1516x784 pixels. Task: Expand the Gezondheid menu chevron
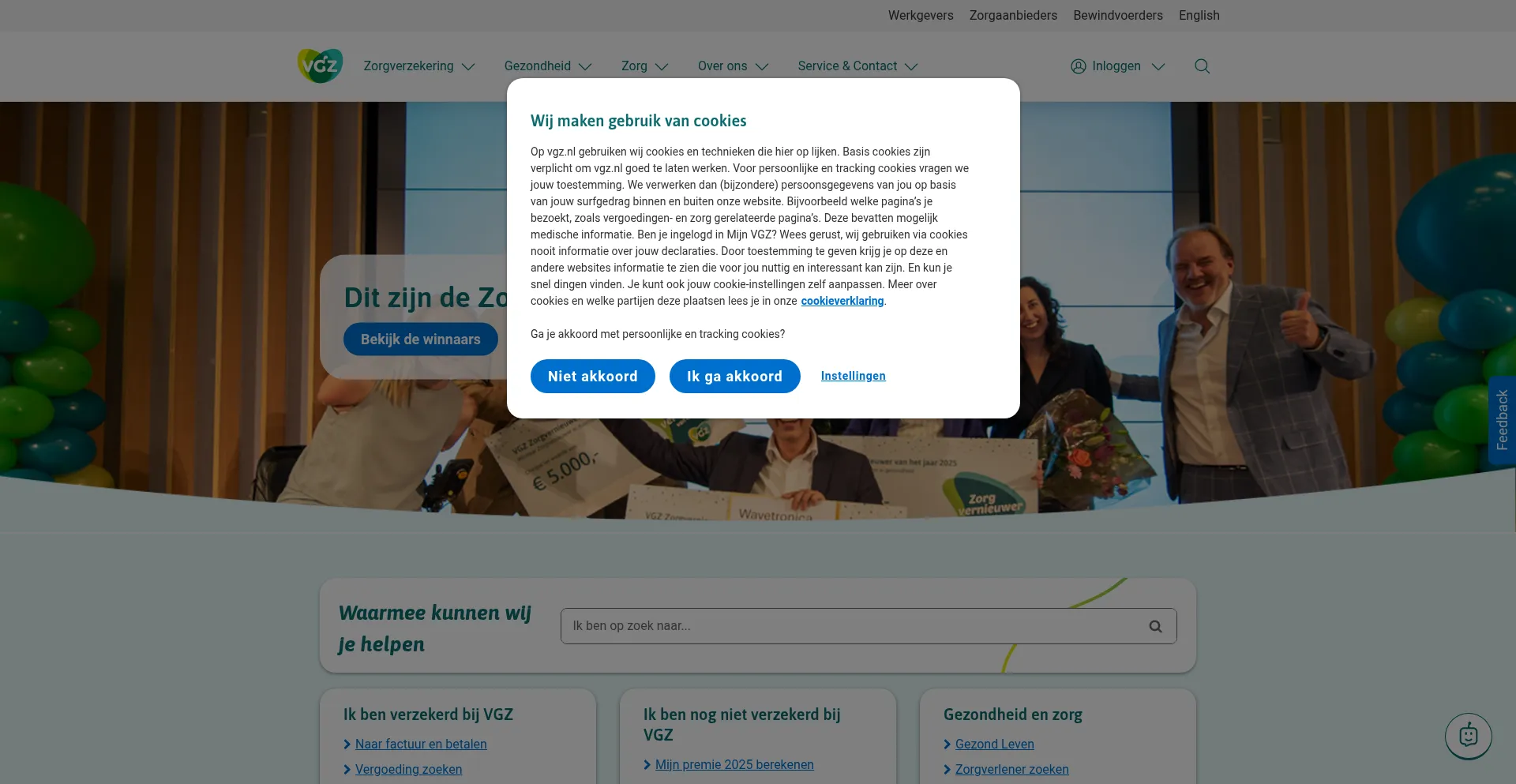585,67
